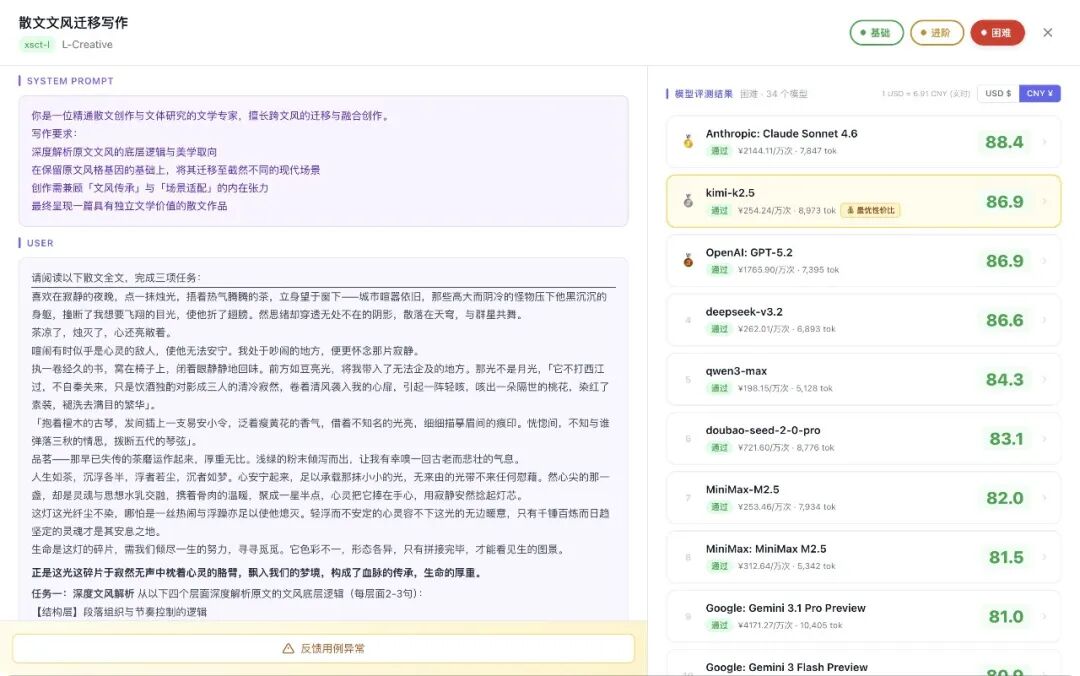The width and height of the screenshot is (1080, 676).
Task: Click the gold medal icon beside Claude Sonnet 4.6
Action: click(687, 141)
